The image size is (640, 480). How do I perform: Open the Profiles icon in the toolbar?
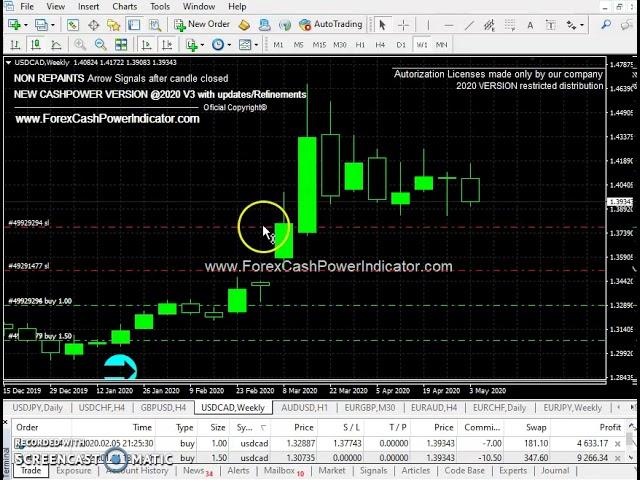(41, 25)
